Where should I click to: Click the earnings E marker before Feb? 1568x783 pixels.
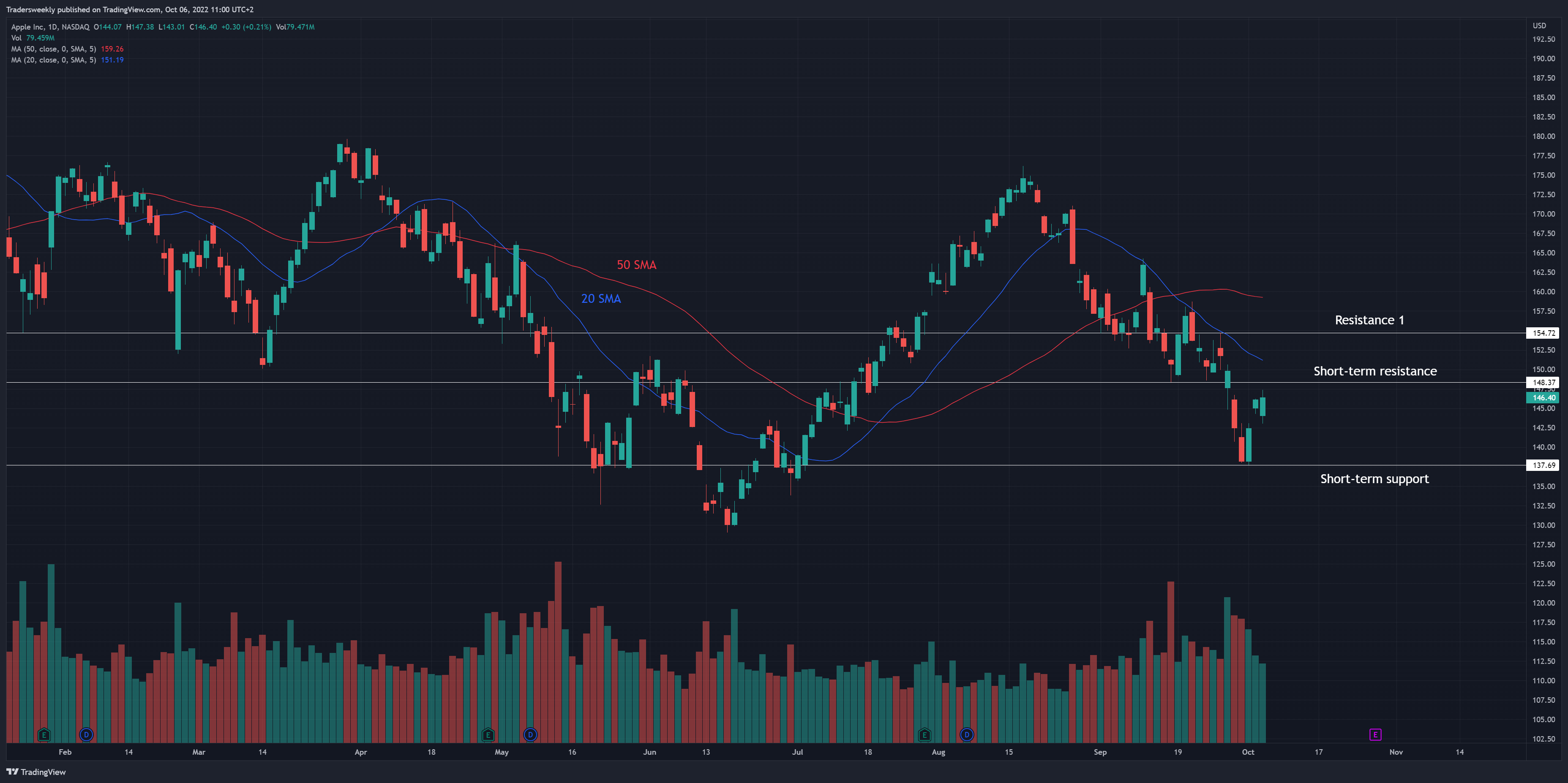click(43, 735)
